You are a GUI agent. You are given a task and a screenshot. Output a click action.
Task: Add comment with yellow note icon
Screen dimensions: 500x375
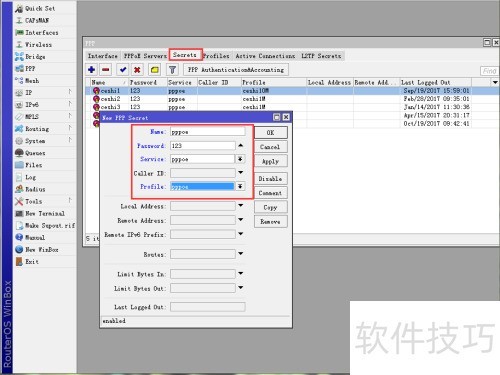tap(155, 70)
